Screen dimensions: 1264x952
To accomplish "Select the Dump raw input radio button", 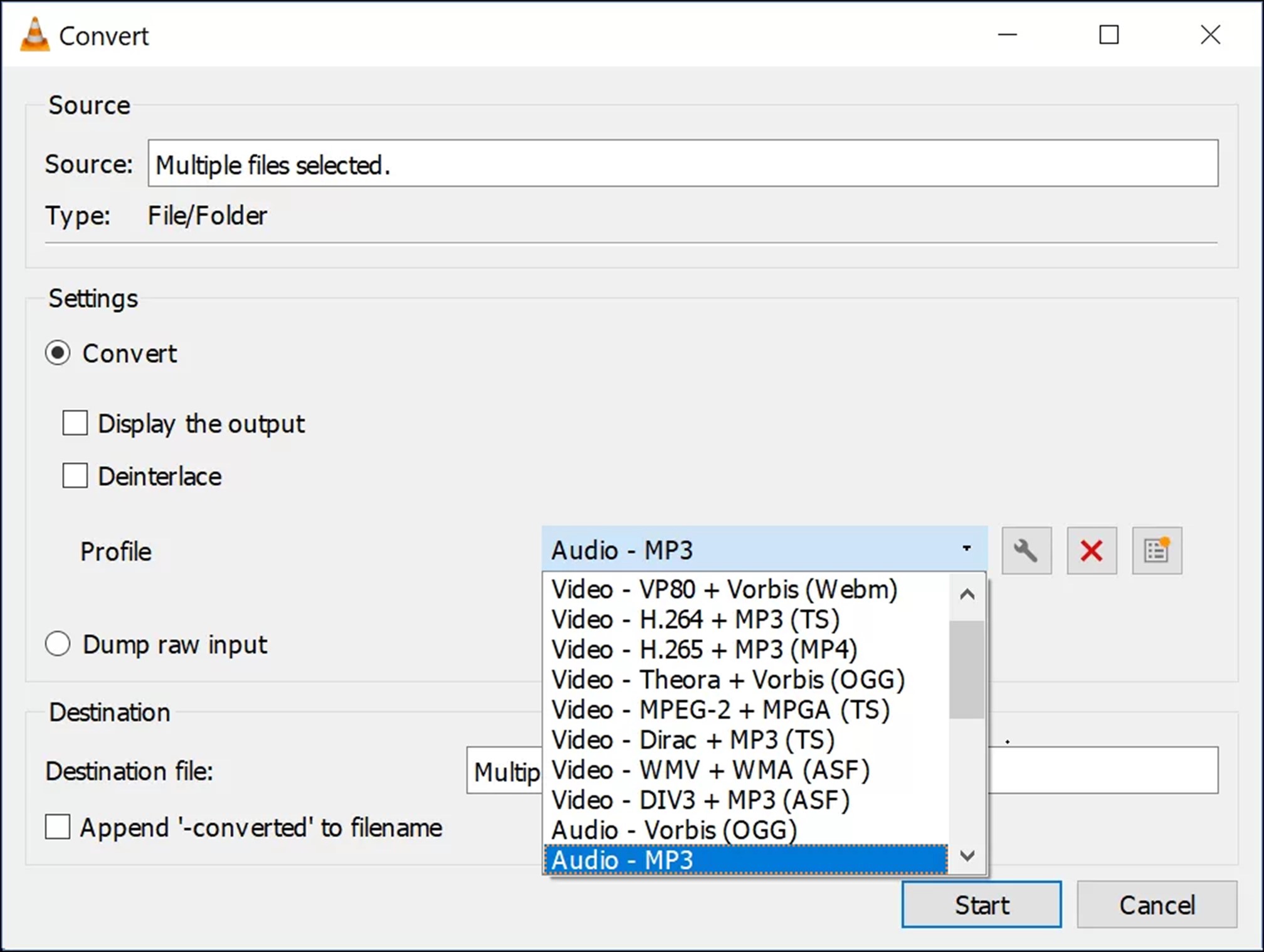I will [x=58, y=643].
